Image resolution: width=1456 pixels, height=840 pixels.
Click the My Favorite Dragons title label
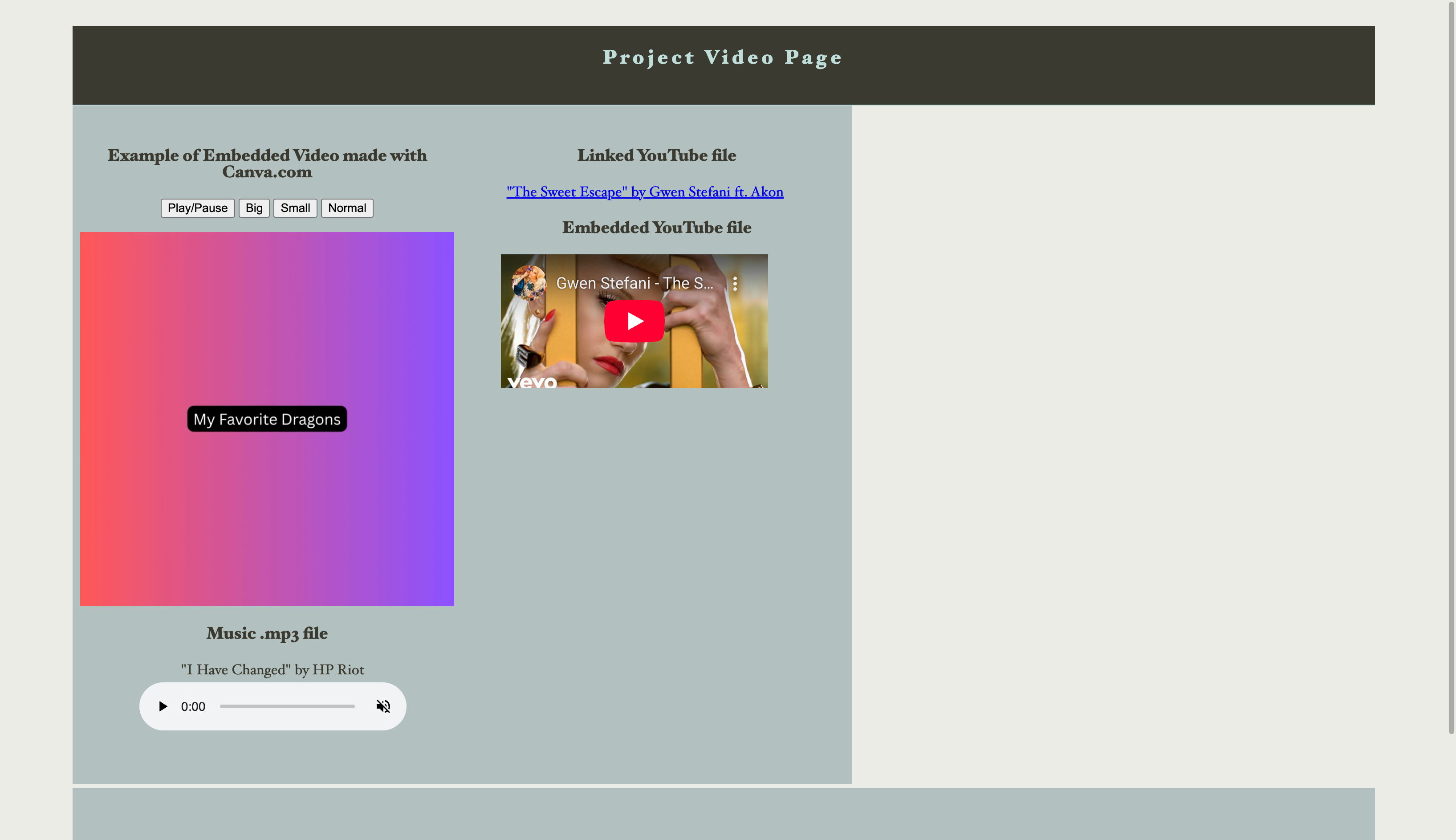click(x=266, y=418)
